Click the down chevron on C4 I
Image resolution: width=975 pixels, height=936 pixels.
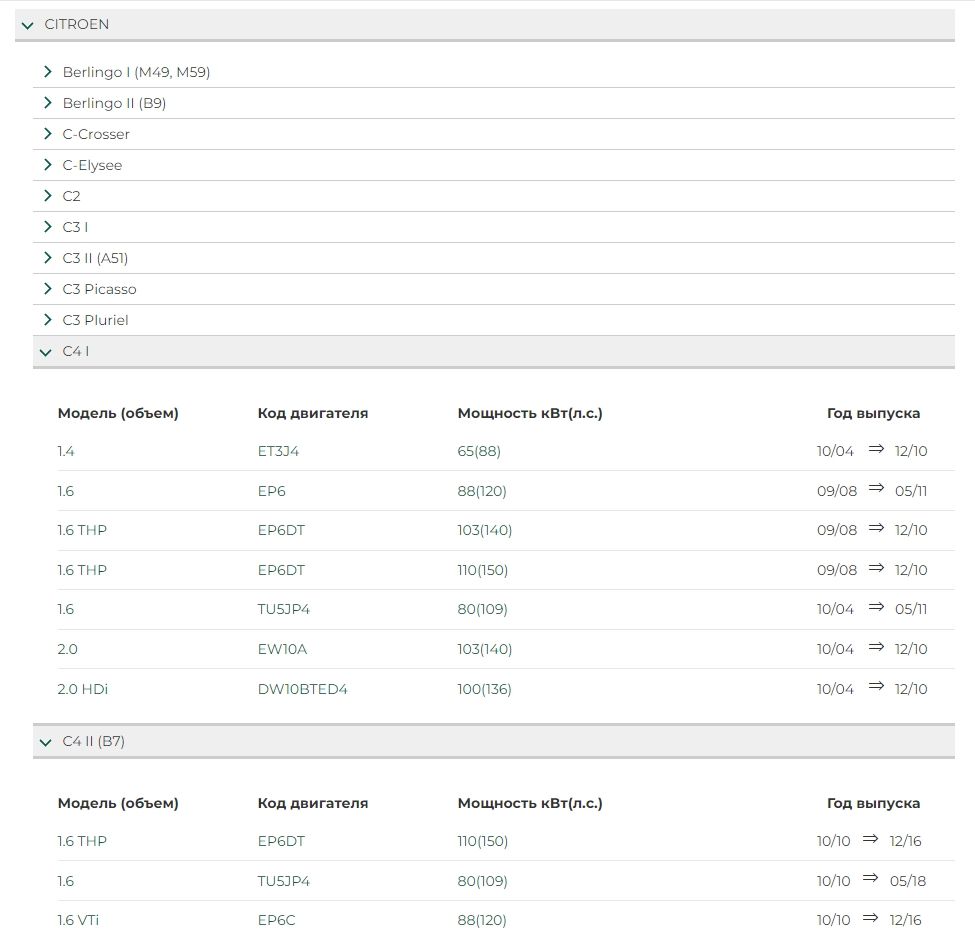pyautogui.click(x=45, y=352)
